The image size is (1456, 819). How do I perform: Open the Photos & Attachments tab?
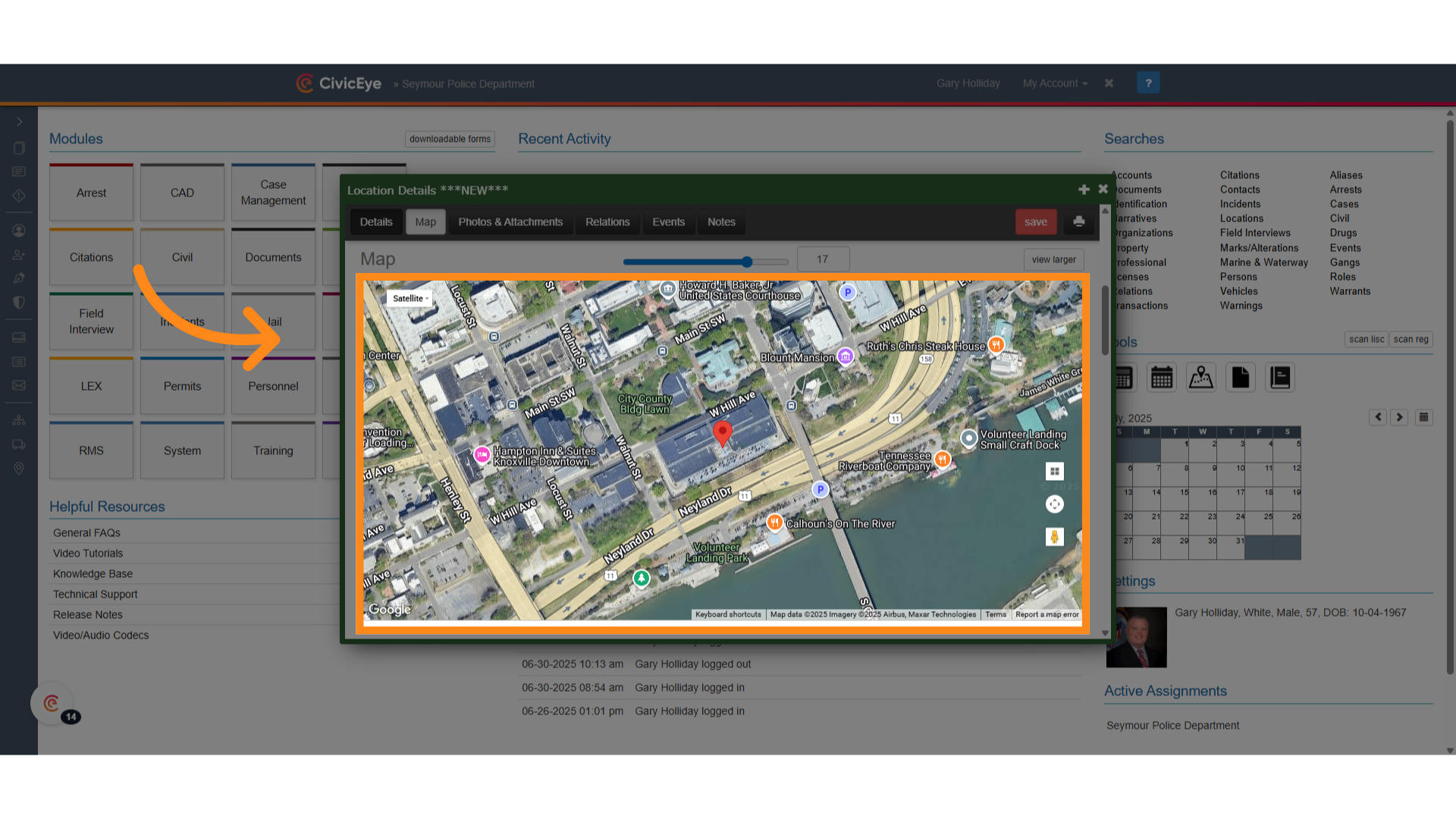[x=510, y=222]
